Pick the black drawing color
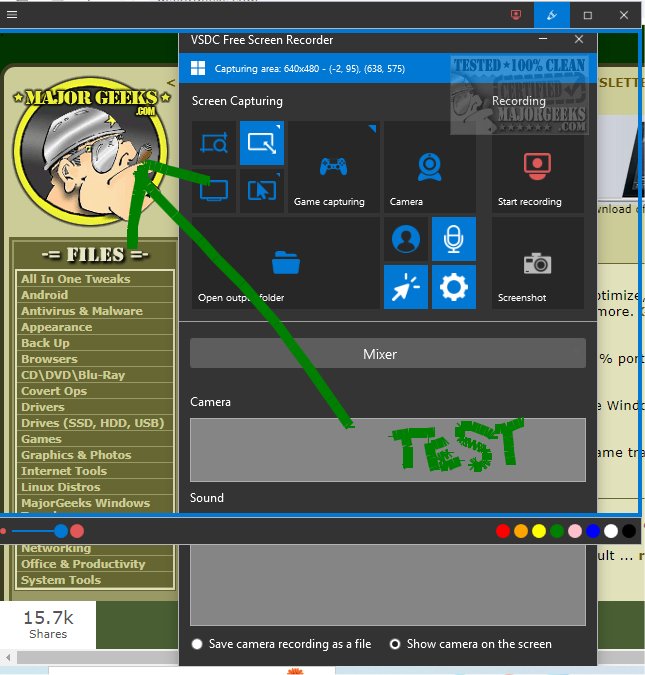Screen dimensions: 645x675 pyautogui.click(x=629, y=531)
